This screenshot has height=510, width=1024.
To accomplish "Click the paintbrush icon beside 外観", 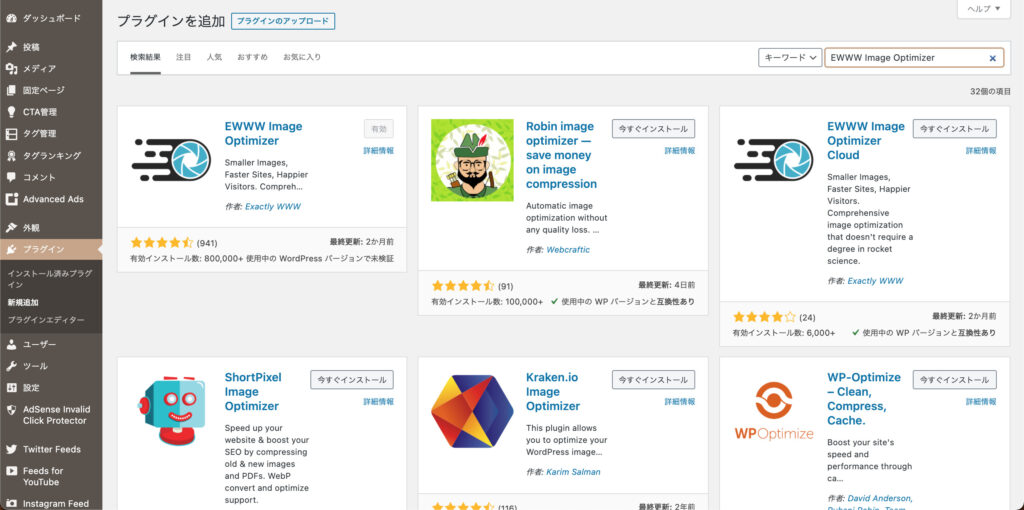I will [x=10, y=228].
